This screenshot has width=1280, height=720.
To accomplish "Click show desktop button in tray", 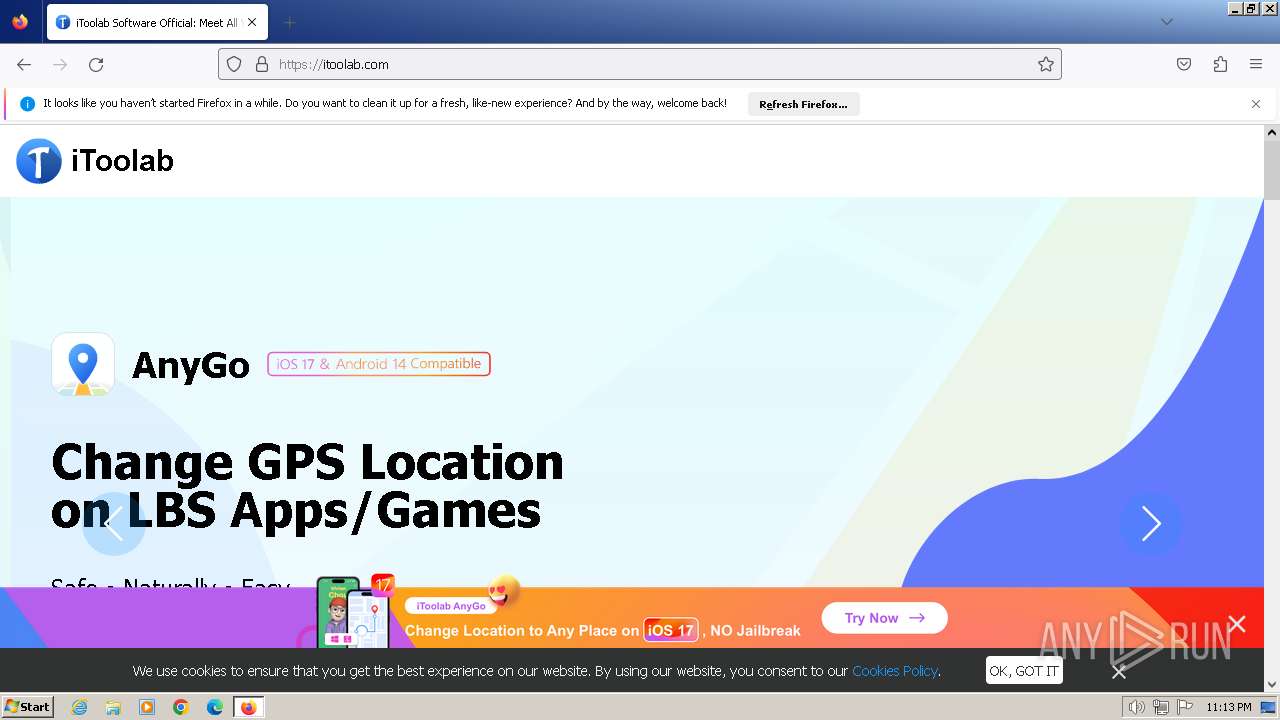I will click(x=1268, y=707).
